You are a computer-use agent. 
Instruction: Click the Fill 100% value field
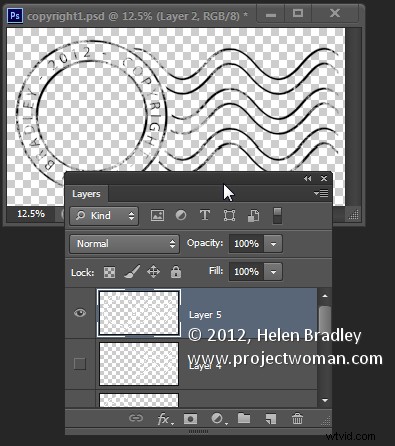[246, 272]
